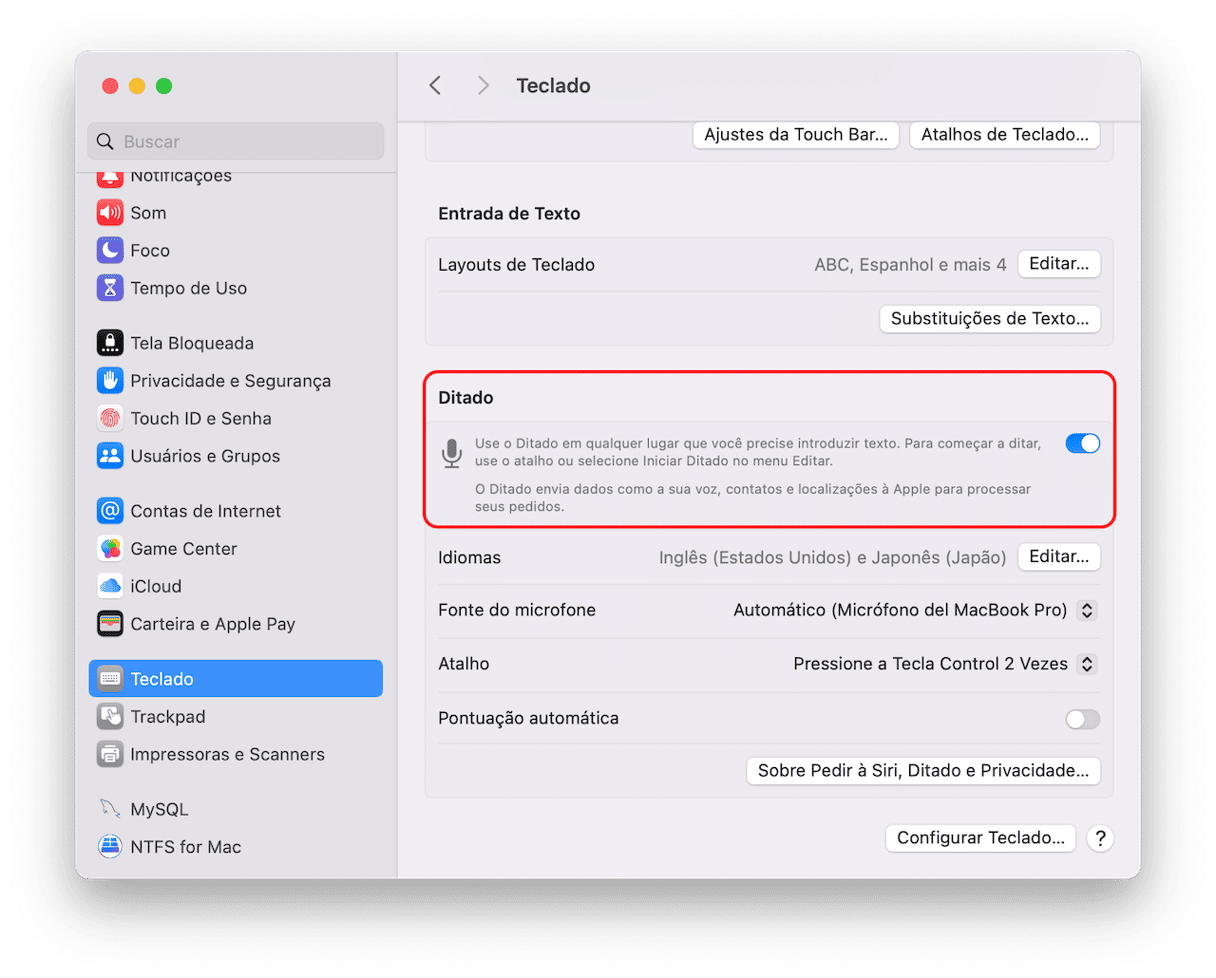Click the help question mark button

(1100, 838)
